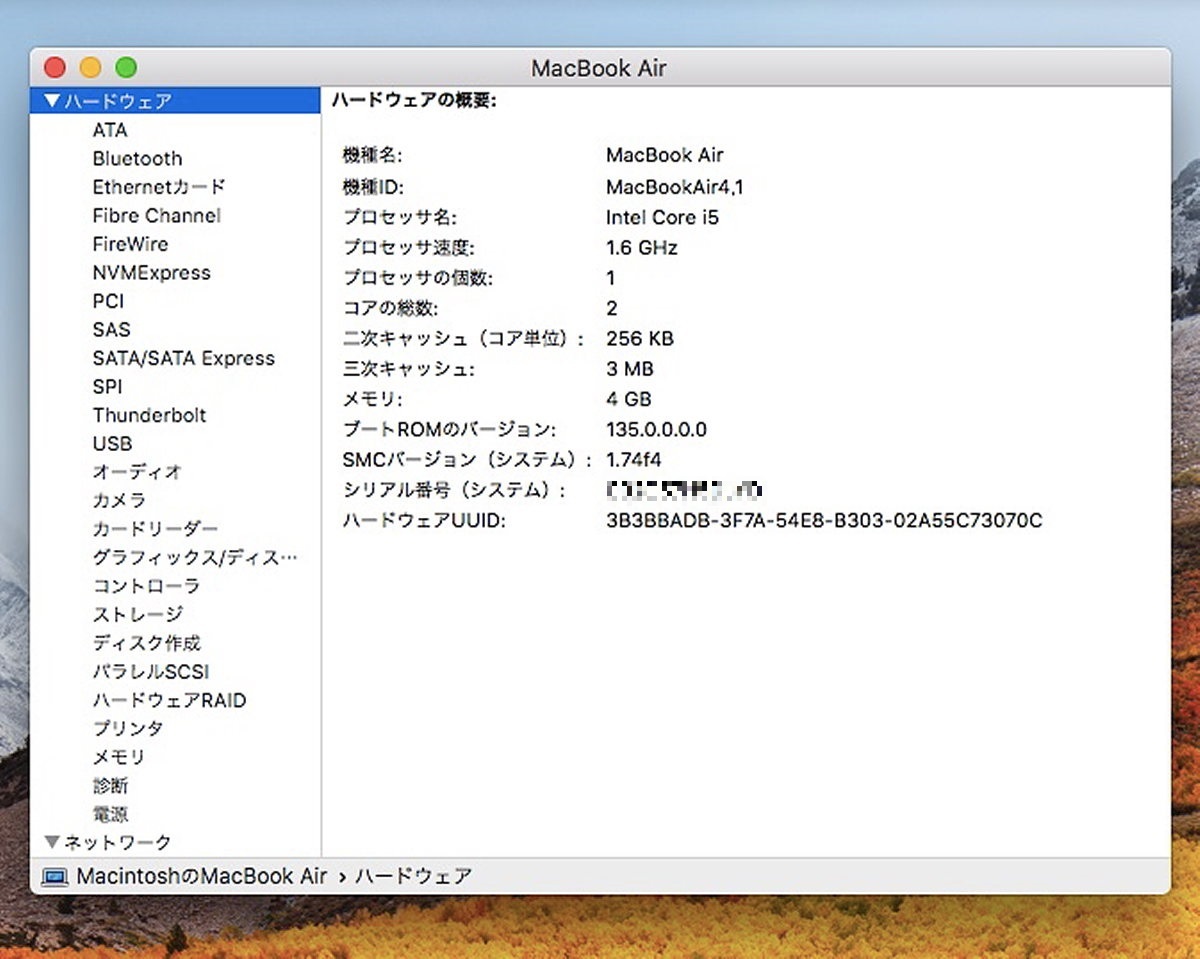Select 電源 in the sidebar
1200x959 pixels.
click(110, 814)
